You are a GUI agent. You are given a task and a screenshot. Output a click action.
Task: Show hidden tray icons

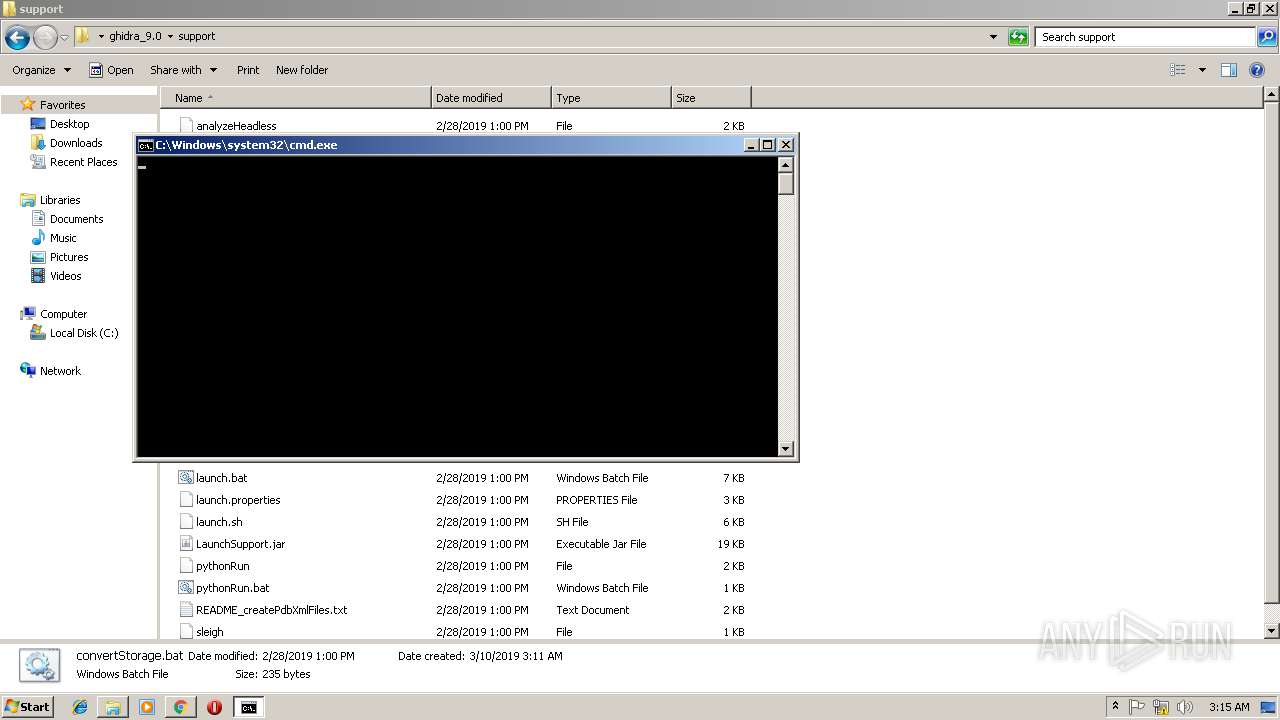[x=1115, y=707]
